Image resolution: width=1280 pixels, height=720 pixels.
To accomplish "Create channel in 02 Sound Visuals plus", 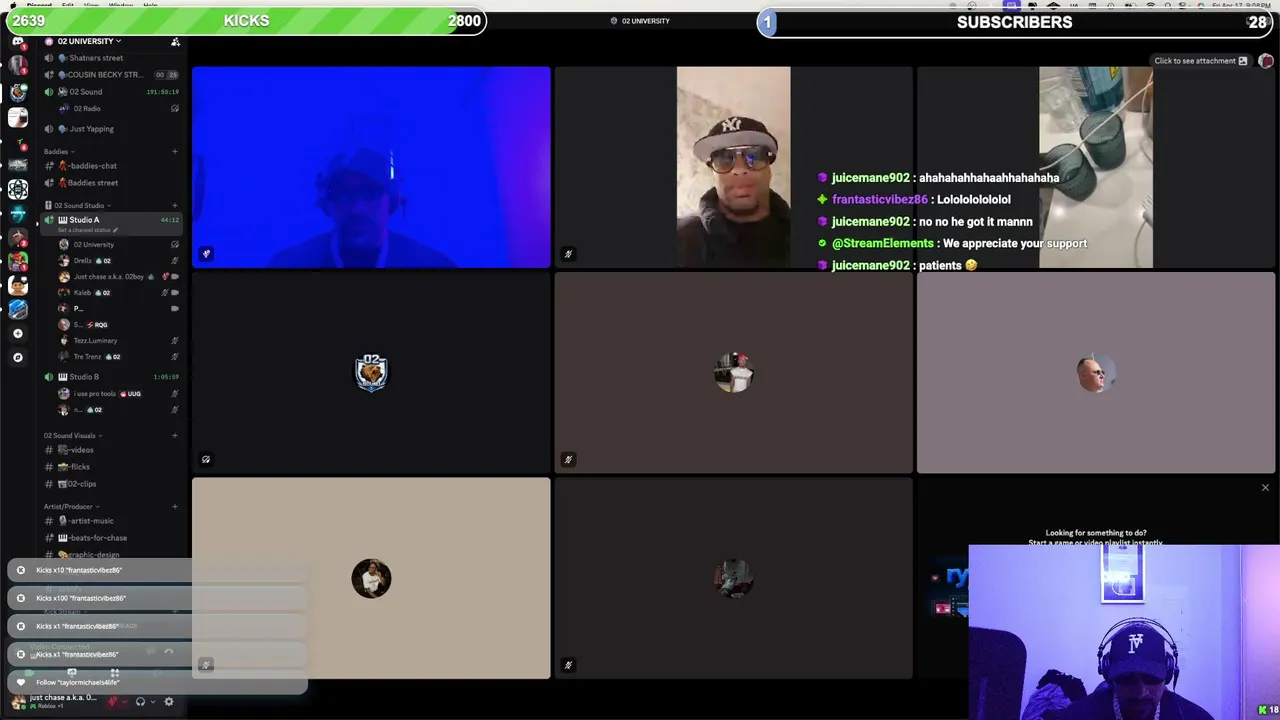I will point(175,435).
